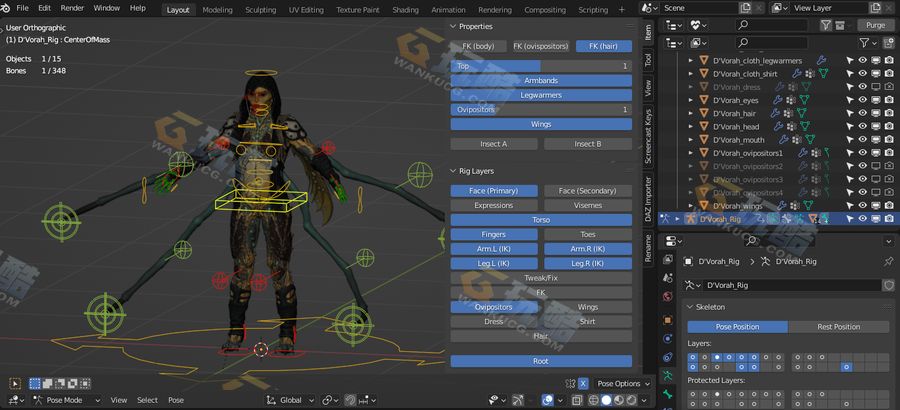Switch to wireframe shading mode
Screen dimensions: 900x410
pos(594,400)
